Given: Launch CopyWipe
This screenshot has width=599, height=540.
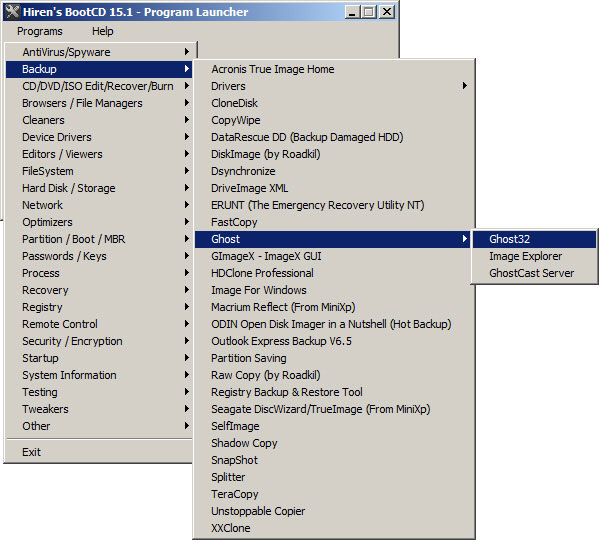Looking at the screenshot, I should pos(333,120).
